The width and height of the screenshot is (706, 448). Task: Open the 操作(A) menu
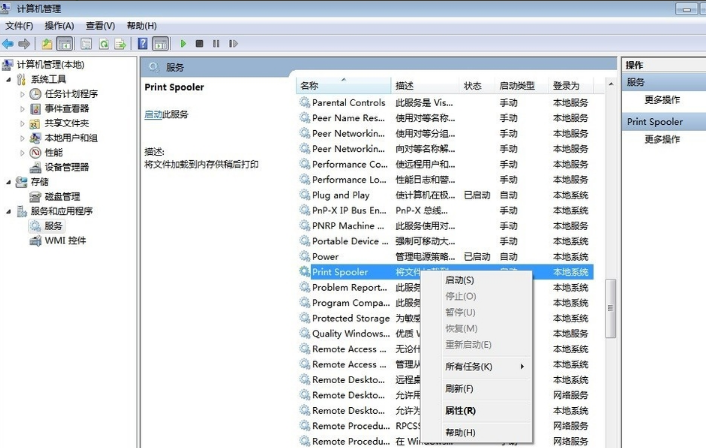click(x=57, y=25)
